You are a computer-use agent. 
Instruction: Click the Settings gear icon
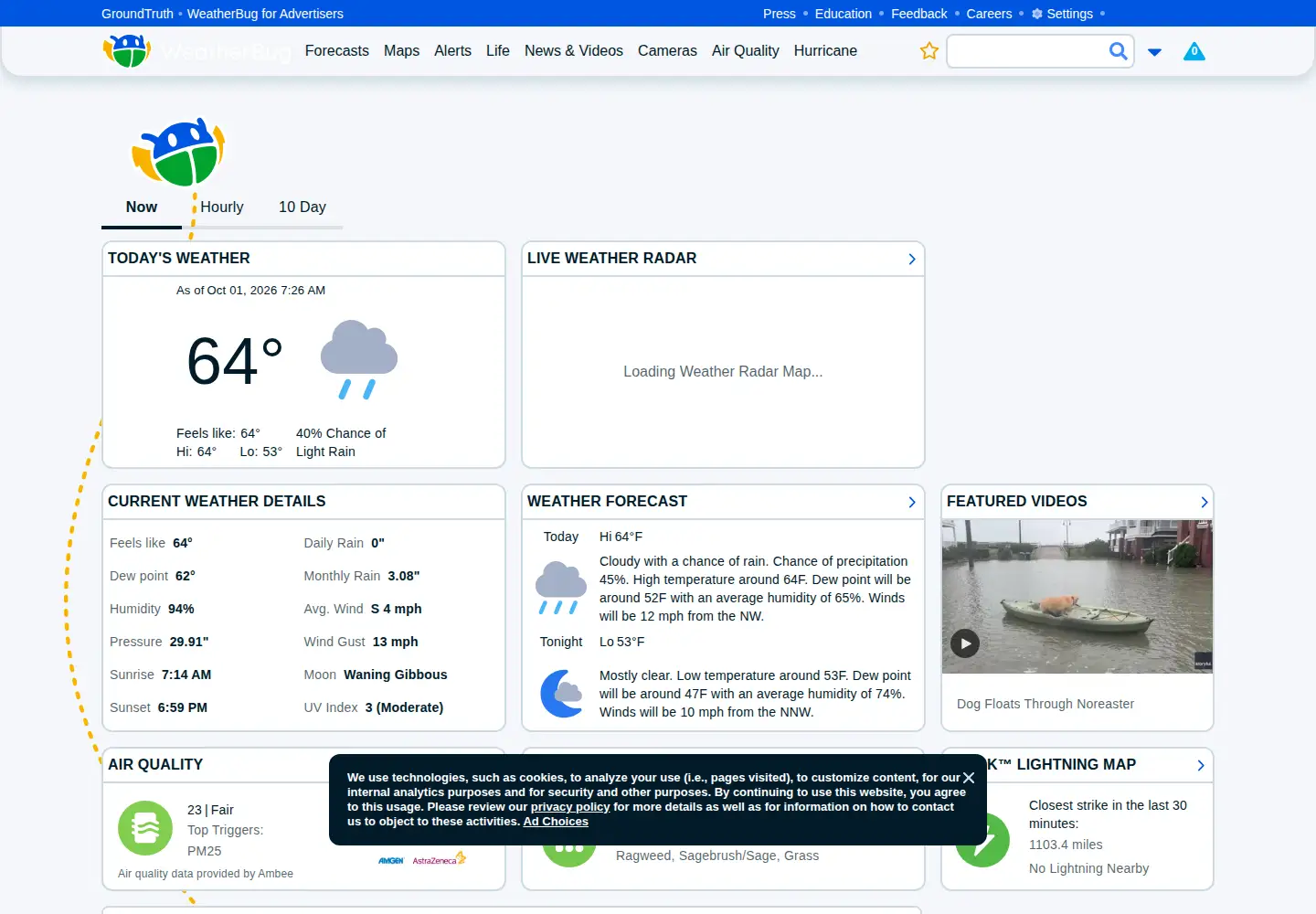[x=1037, y=14]
